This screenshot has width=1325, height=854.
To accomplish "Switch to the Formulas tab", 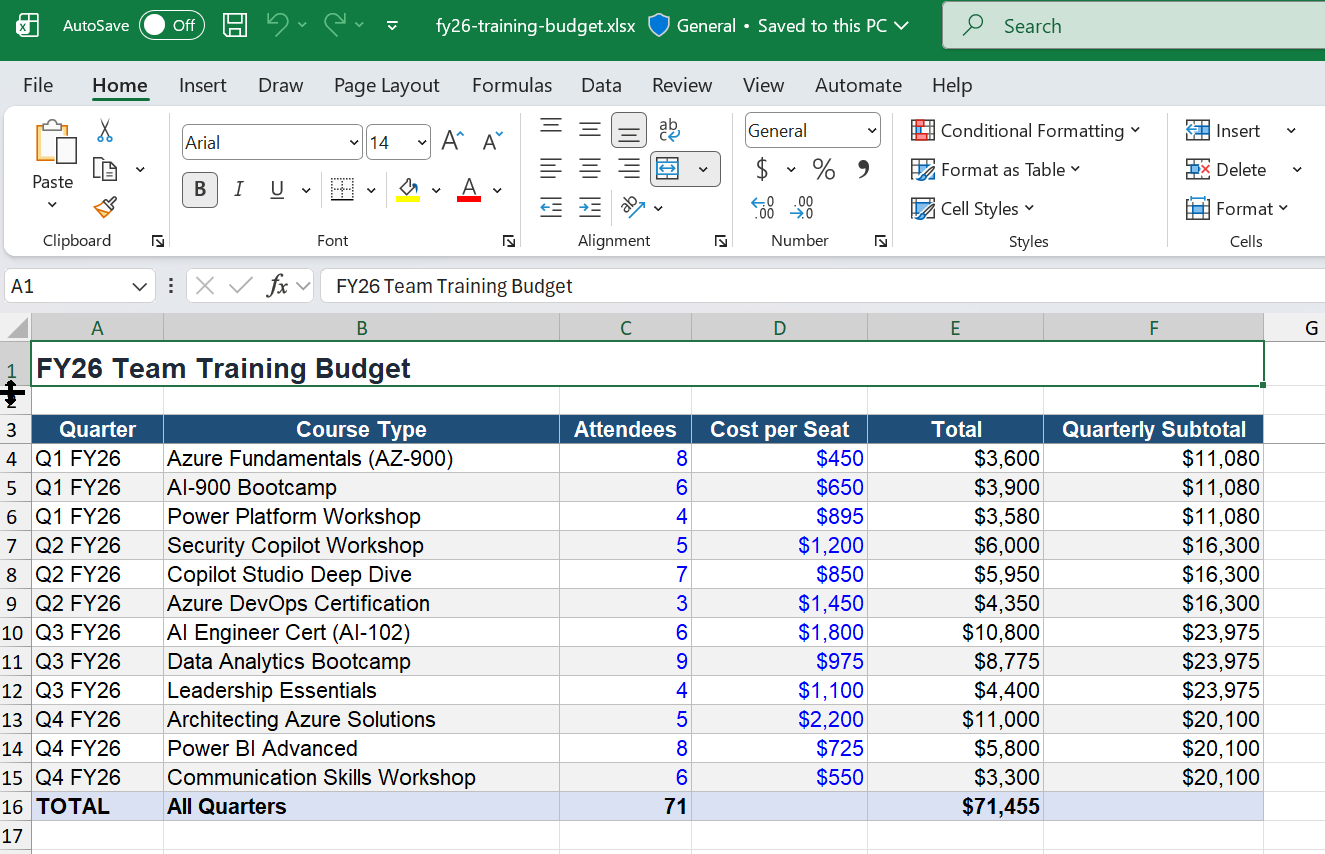I will click(x=512, y=85).
